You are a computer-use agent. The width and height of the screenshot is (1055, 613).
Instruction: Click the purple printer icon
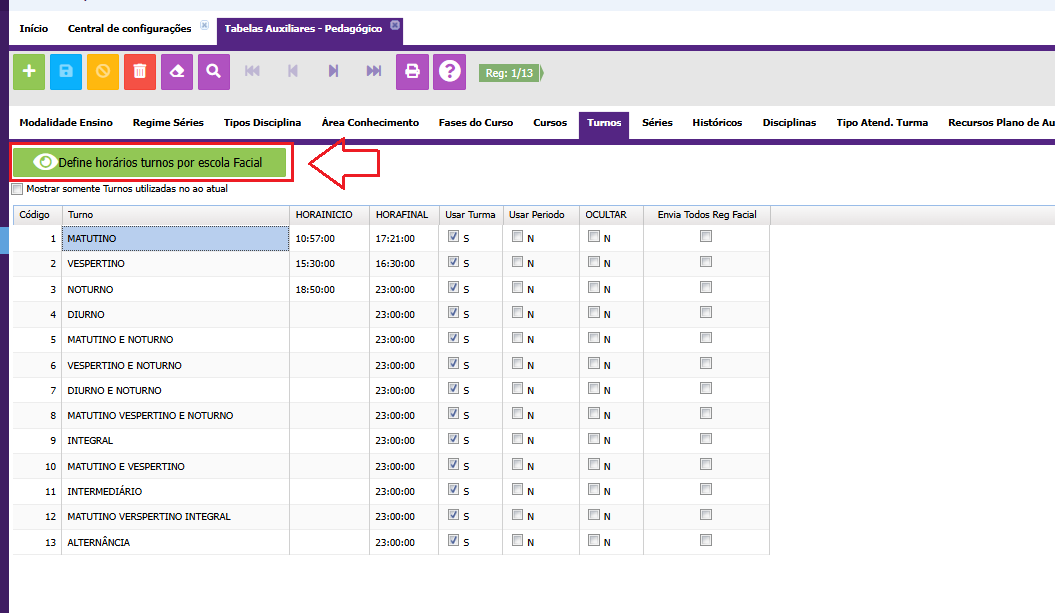pos(412,71)
